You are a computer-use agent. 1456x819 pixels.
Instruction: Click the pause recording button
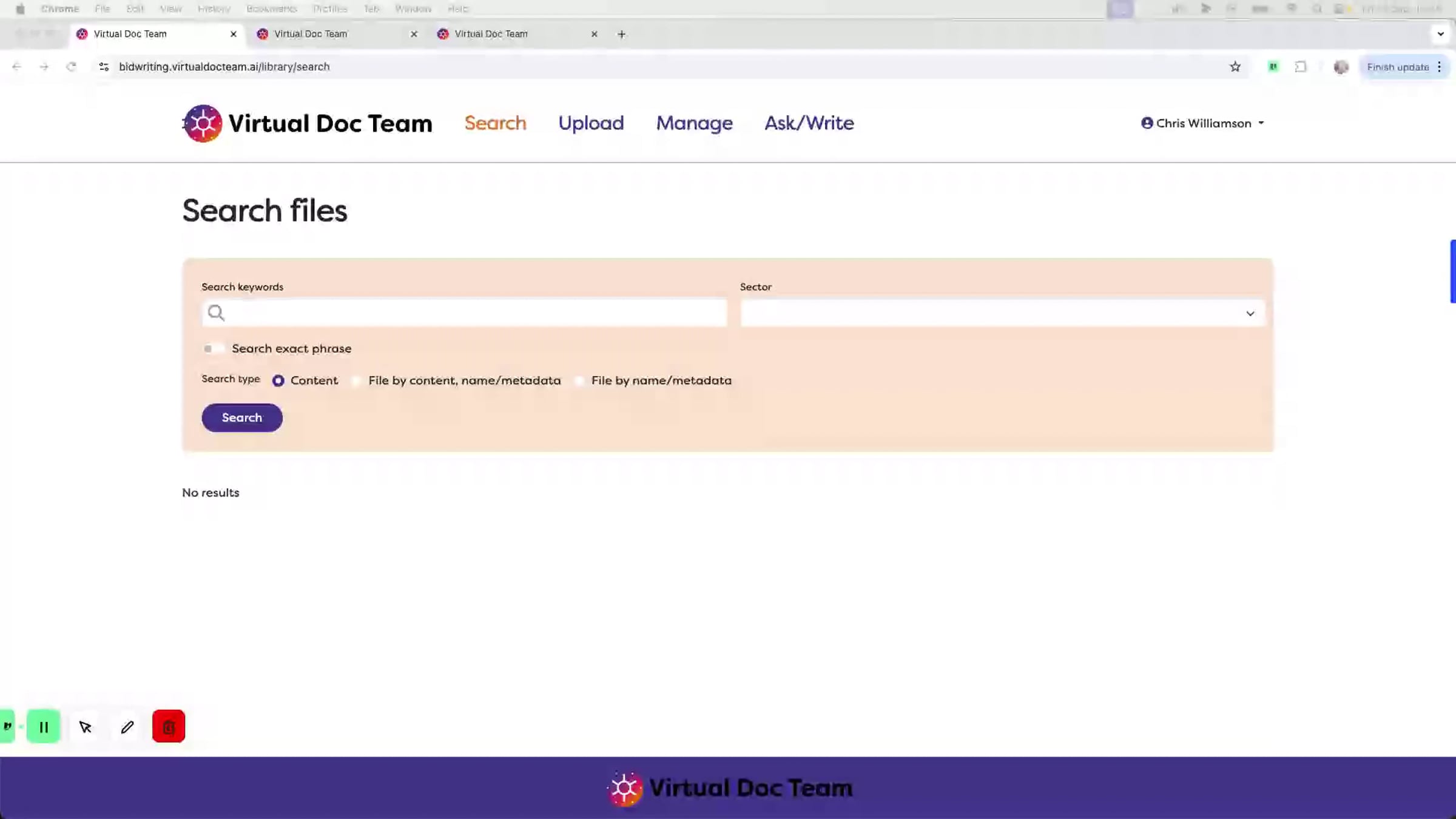pyautogui.click(x=44, y=726)
